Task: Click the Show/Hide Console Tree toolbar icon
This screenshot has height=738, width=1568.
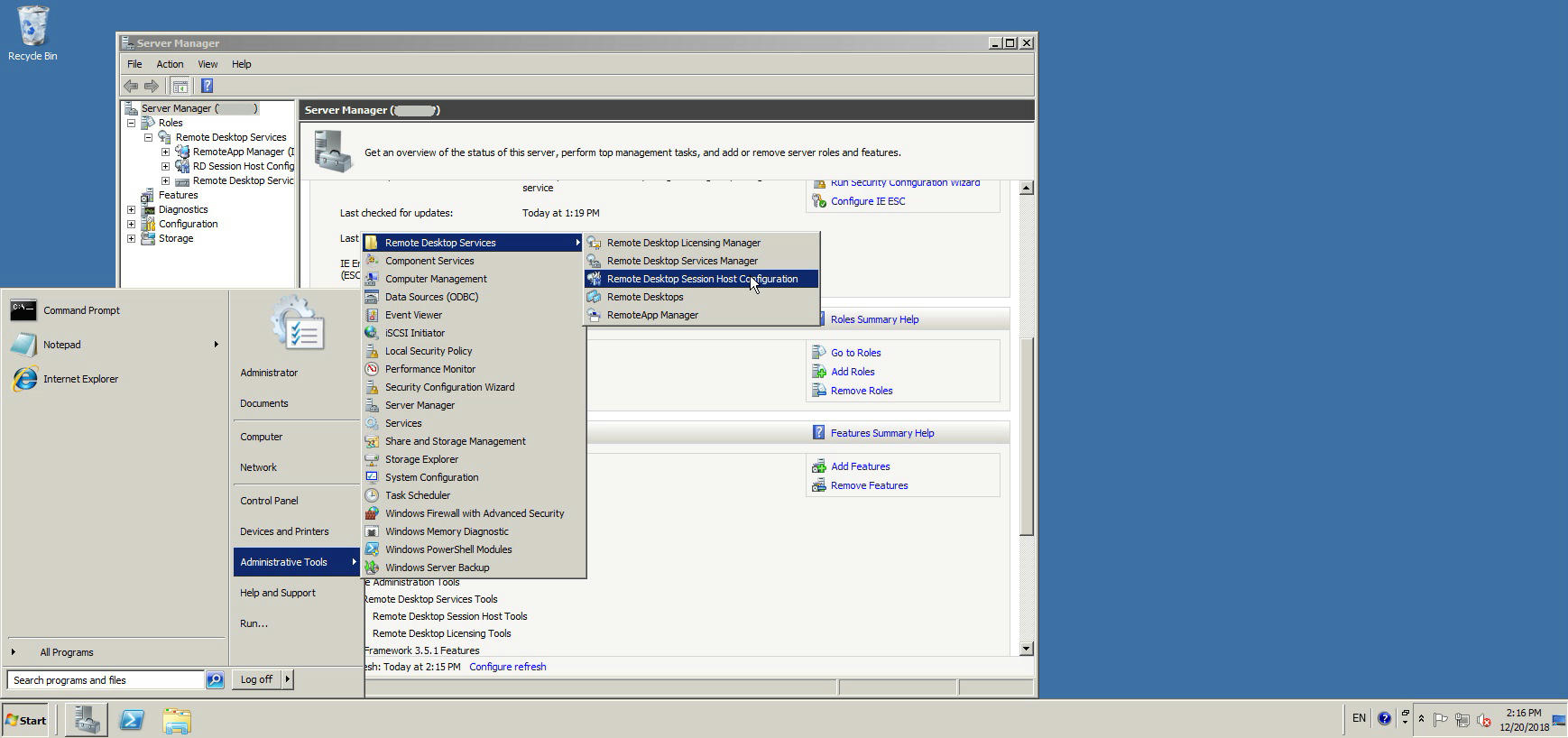Action: pyautogui.click(x=180, y=86)
